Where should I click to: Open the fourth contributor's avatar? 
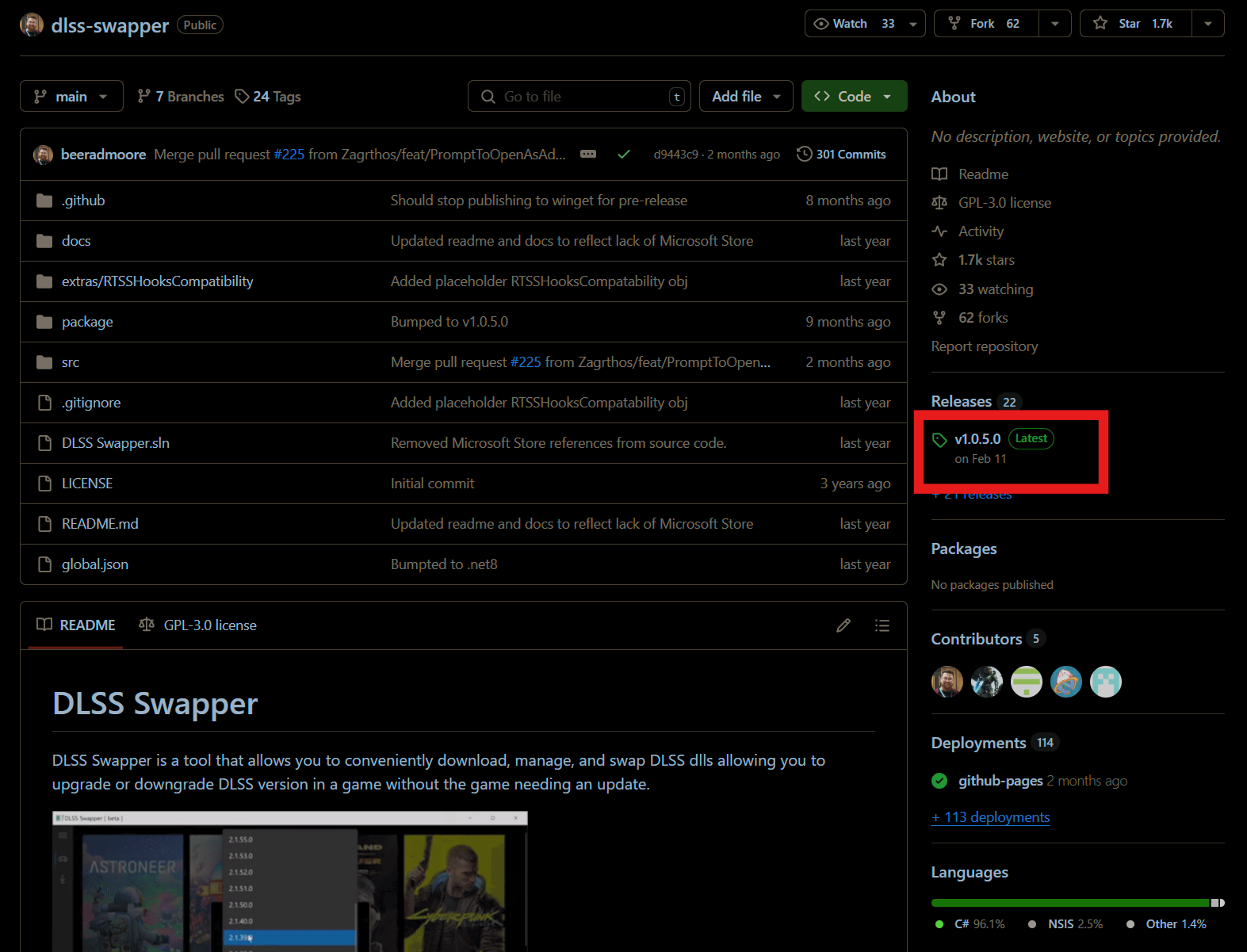point(1066,682)
